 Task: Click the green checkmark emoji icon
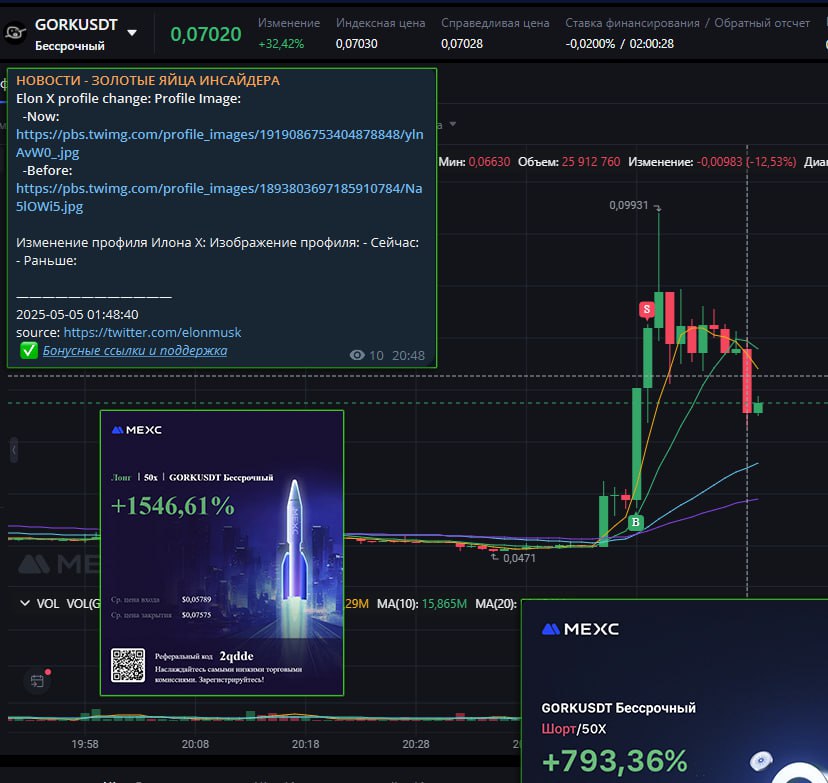coord(29,351)
